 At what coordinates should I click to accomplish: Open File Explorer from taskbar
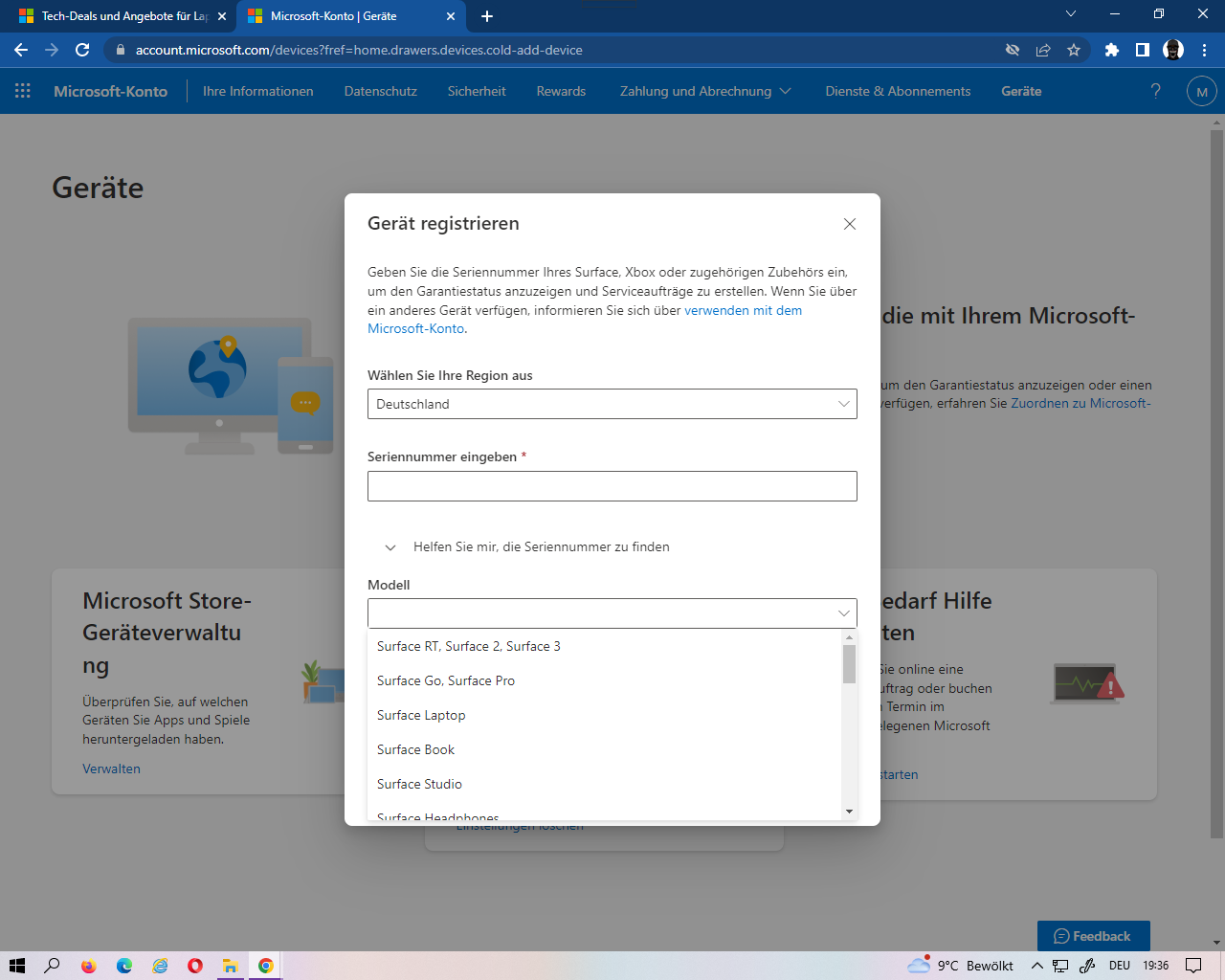[231, 966]
